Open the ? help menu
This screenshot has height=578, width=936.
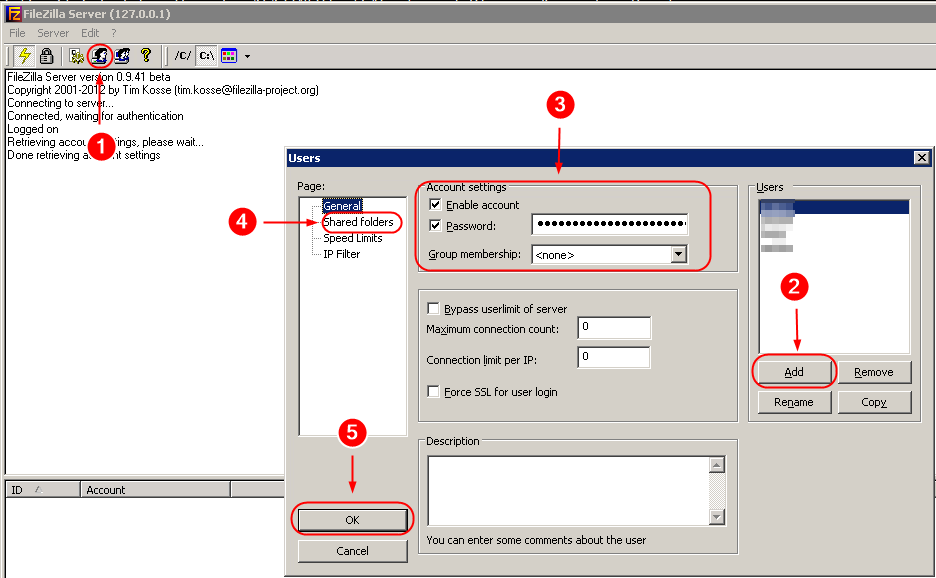(113, 33)
